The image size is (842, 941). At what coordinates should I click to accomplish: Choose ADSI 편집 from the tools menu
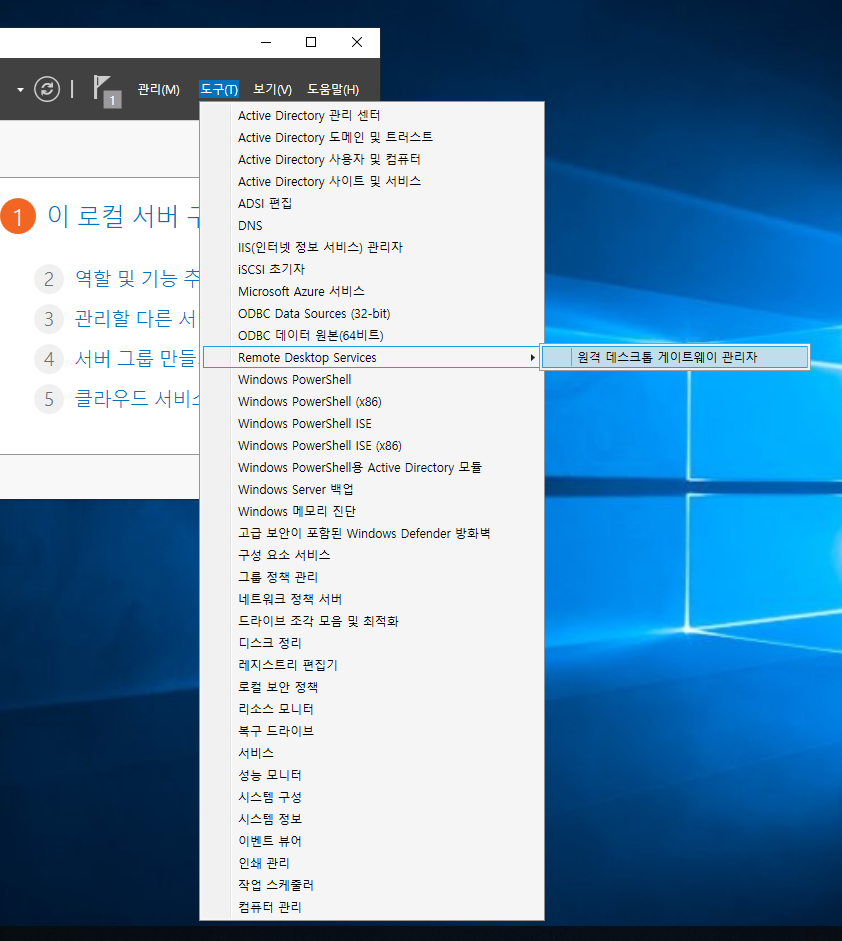coord(373,203)
